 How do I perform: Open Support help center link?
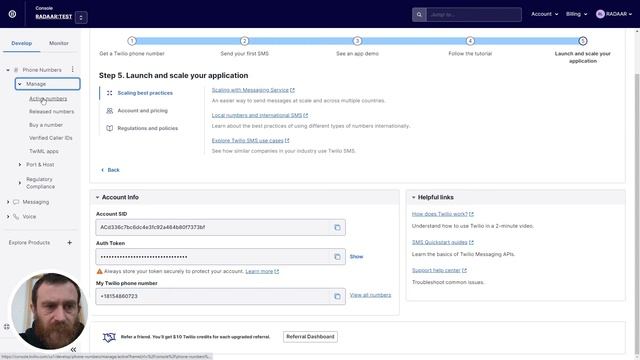tap(439, 271)
